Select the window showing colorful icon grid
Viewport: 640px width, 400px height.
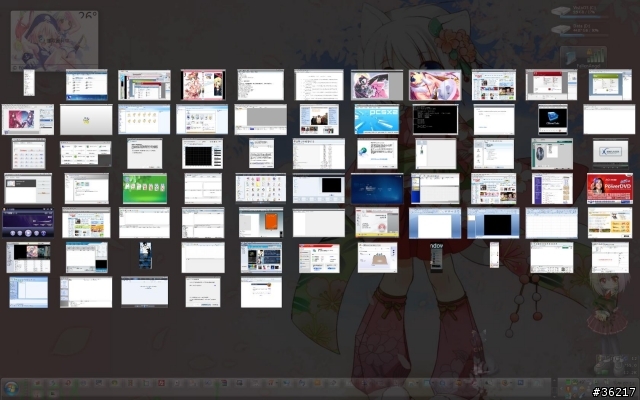tap(260, 188)
